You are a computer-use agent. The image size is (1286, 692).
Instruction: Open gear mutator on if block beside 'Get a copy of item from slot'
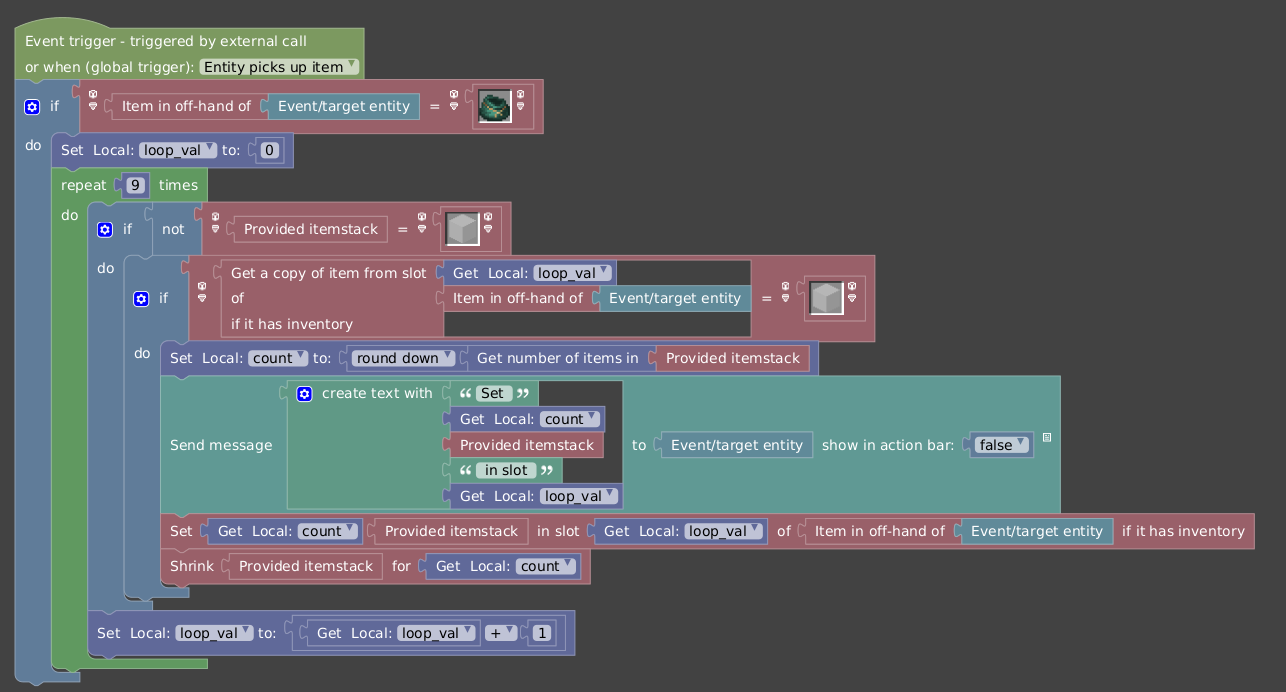tap(141, 298)
